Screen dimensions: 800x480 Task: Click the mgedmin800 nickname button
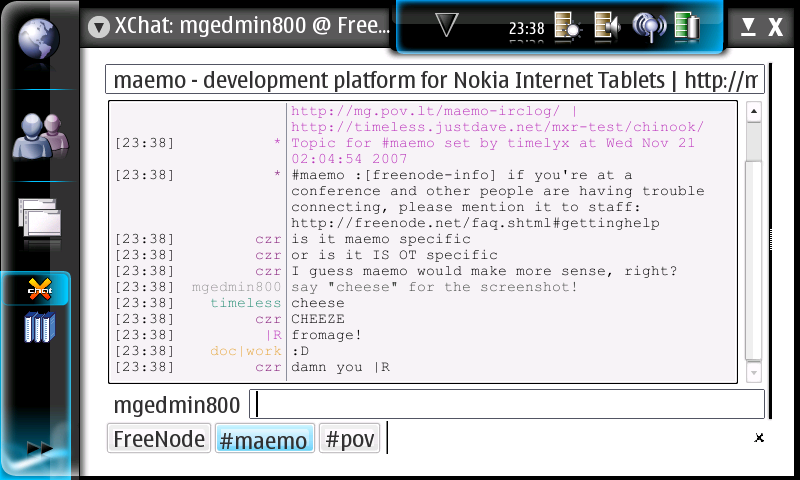coord(177,405)
